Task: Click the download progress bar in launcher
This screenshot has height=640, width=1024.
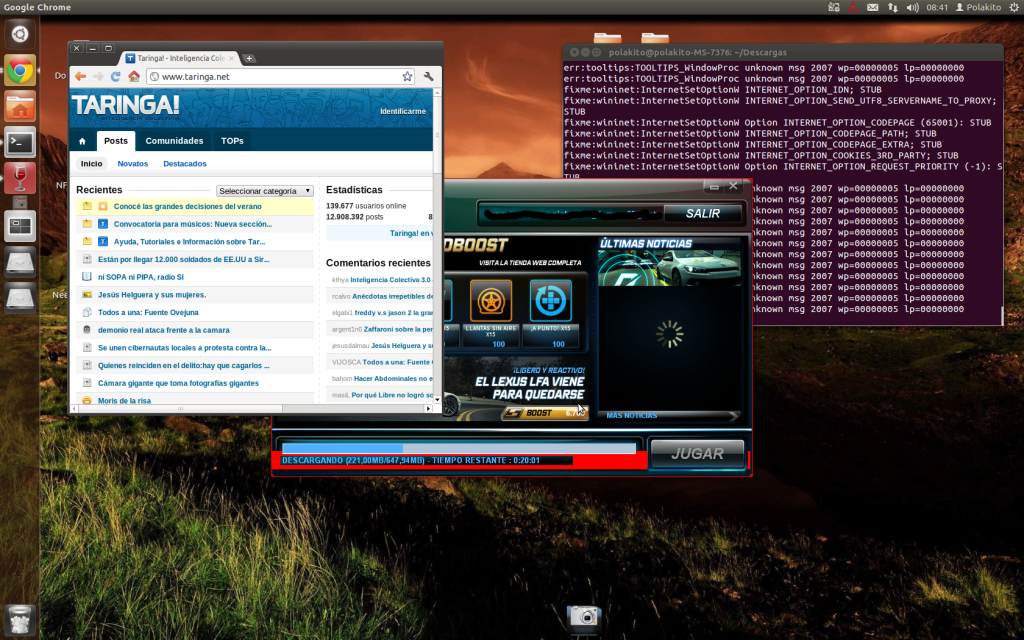Action: click(458, 448)
